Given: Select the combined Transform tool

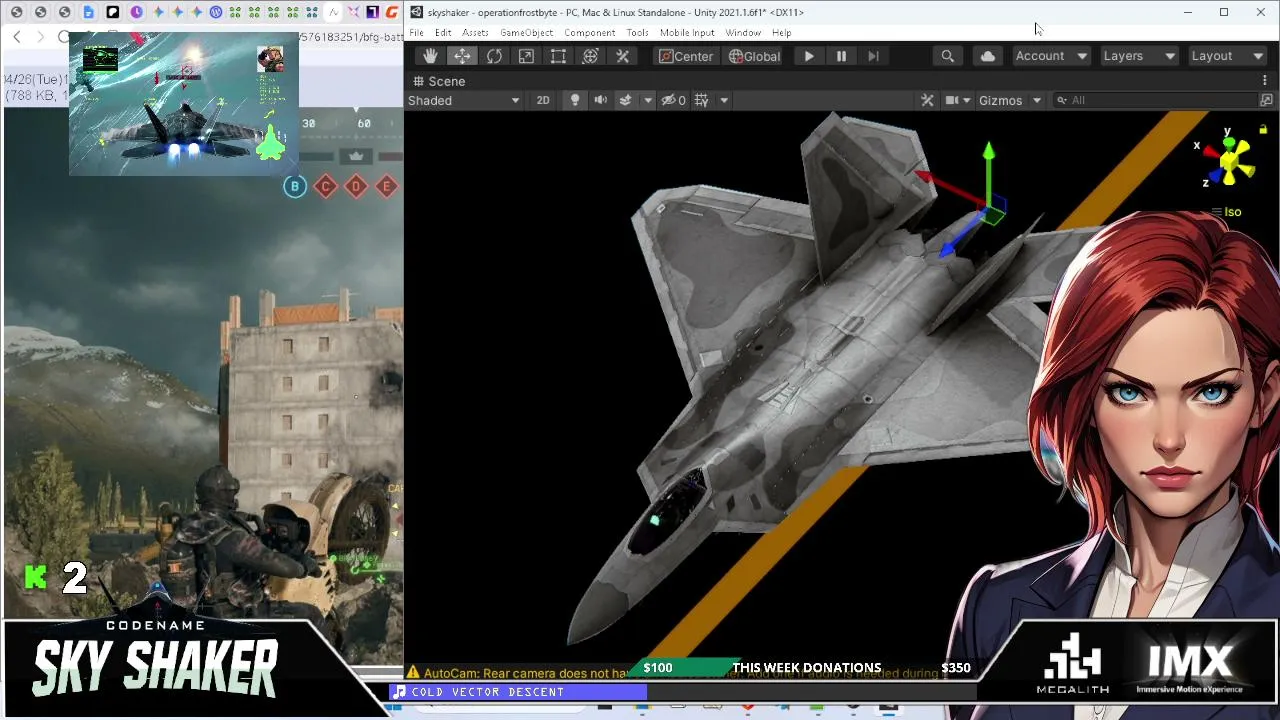Looking at the screenshot, I should click(x=590, y=56).
